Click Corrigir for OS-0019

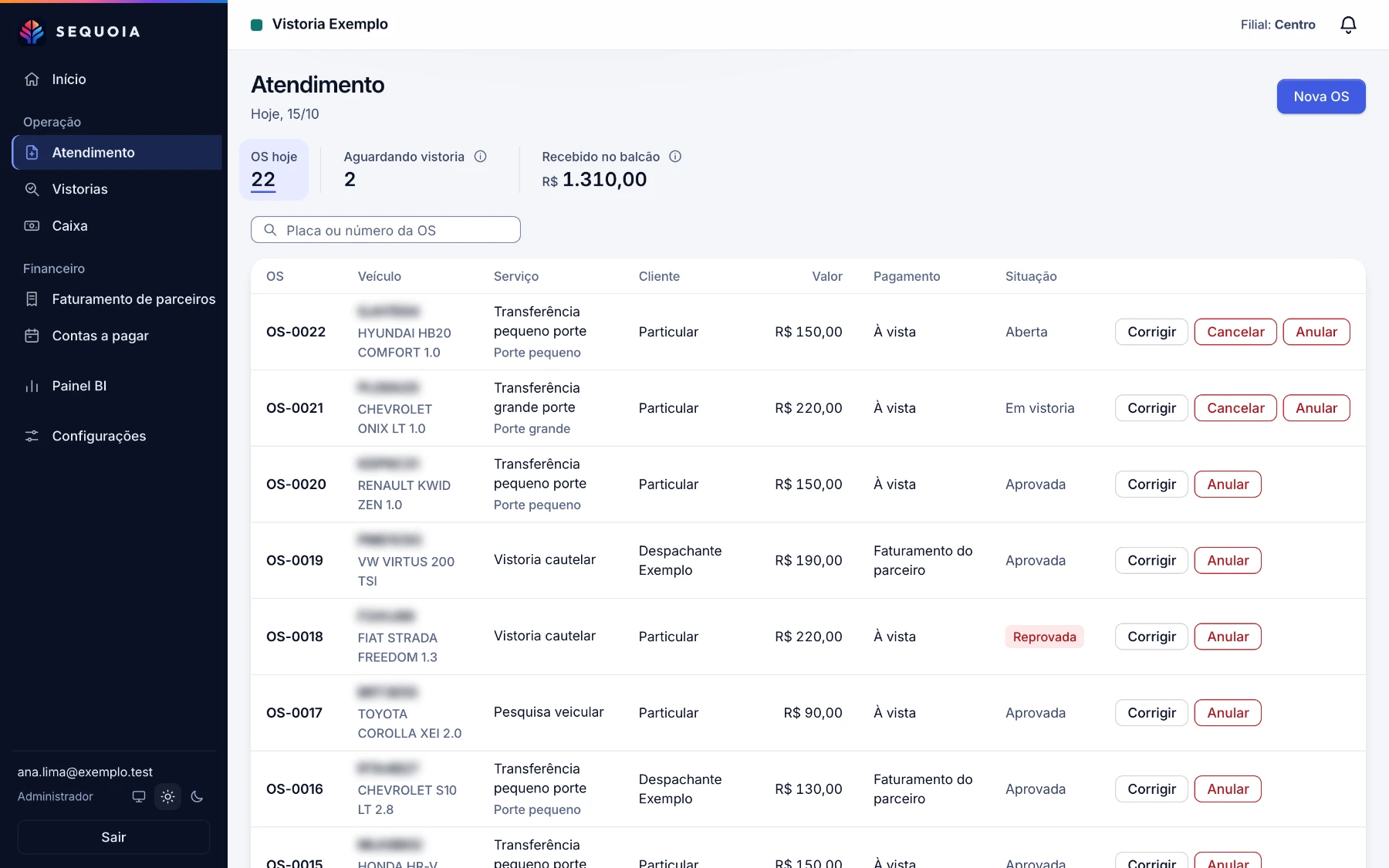pyautogui.click(x=1151, y=560)
